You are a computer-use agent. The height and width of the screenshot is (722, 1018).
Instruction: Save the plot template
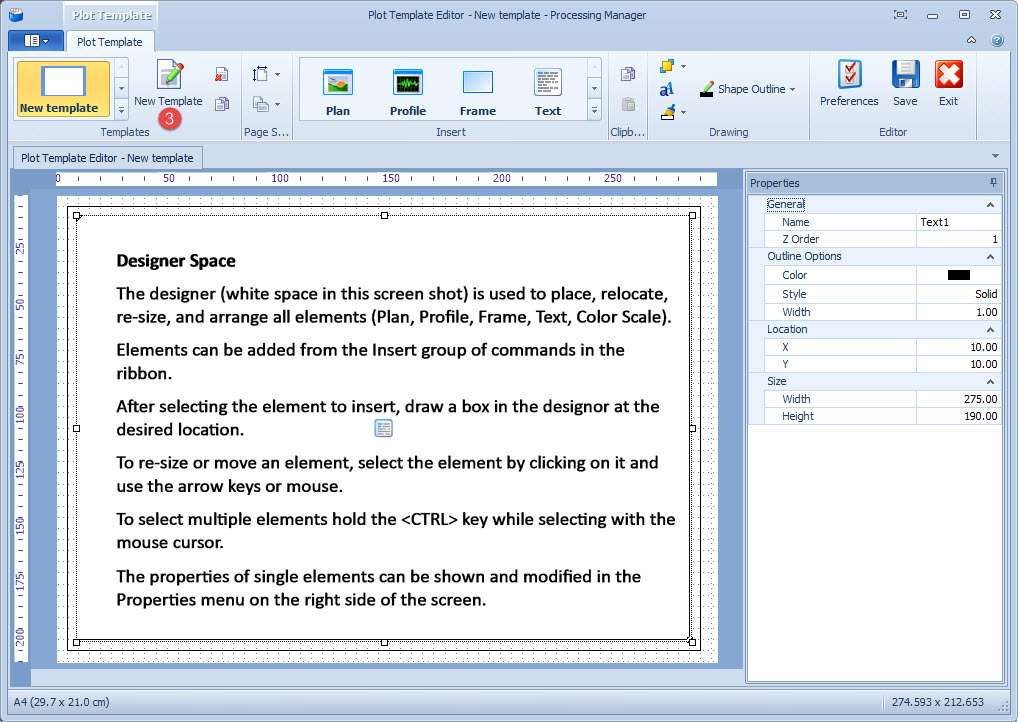tap(905, 83)
